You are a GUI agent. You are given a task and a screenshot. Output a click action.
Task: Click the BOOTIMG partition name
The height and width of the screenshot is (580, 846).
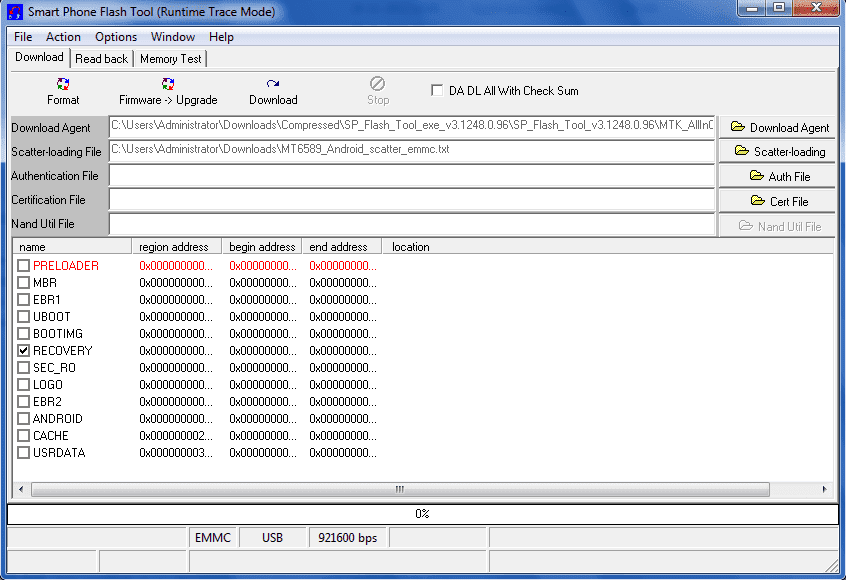pos(58,333)
